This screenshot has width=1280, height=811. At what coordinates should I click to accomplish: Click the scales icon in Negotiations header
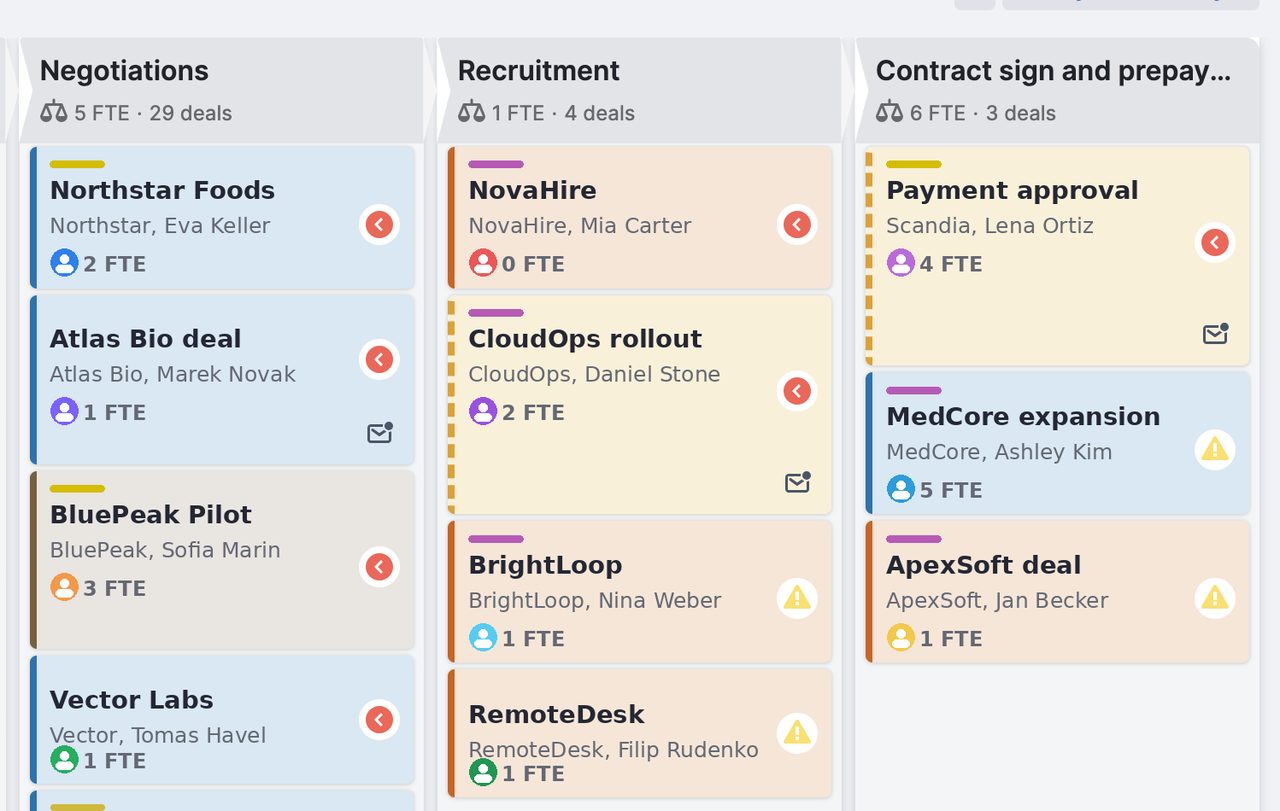(54, 112)
